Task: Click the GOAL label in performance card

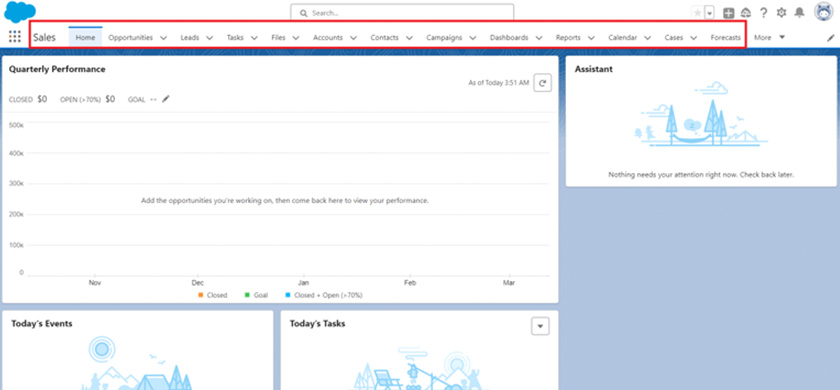Action: click(x=136, y=100)
